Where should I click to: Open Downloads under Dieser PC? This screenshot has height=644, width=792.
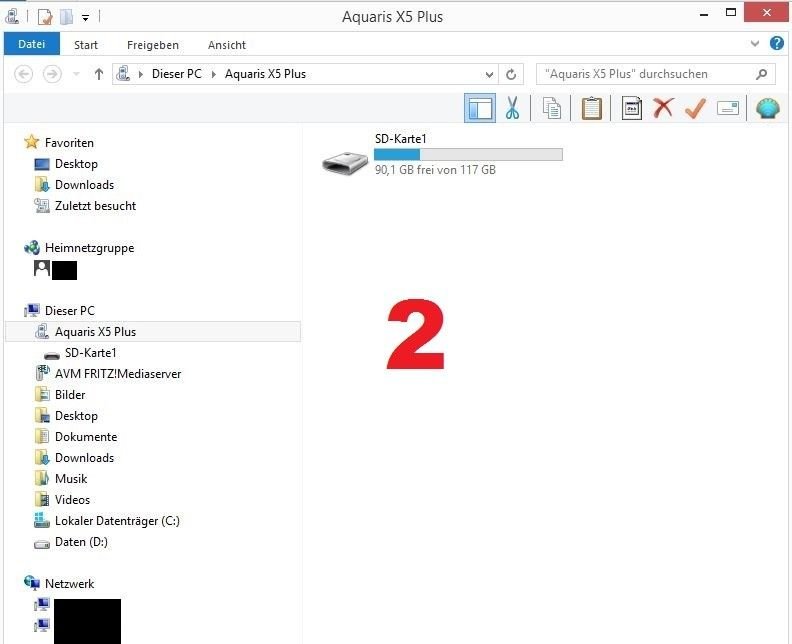tap(84, 458)
